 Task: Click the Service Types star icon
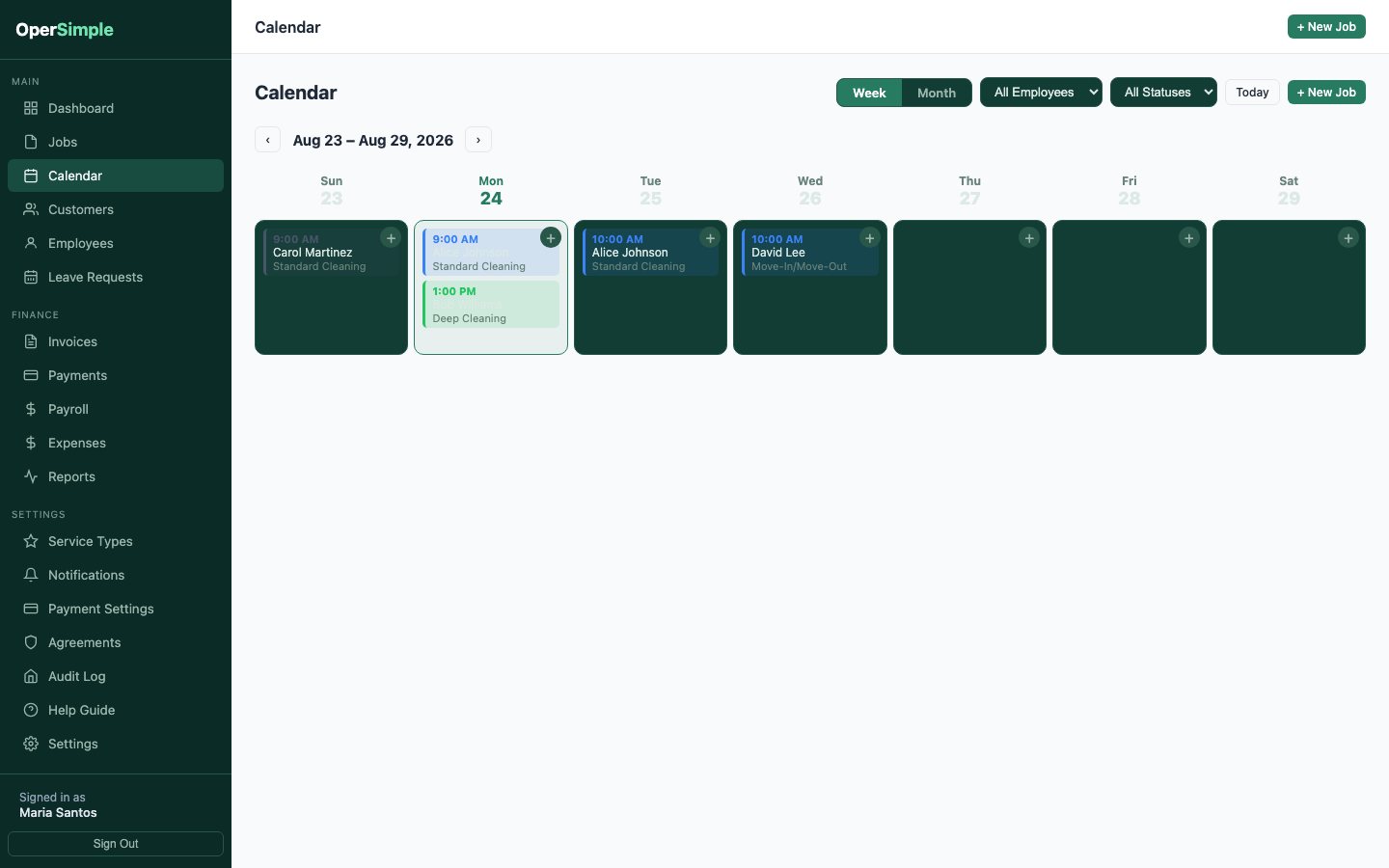pyautogui.click(x=31, y=541)
